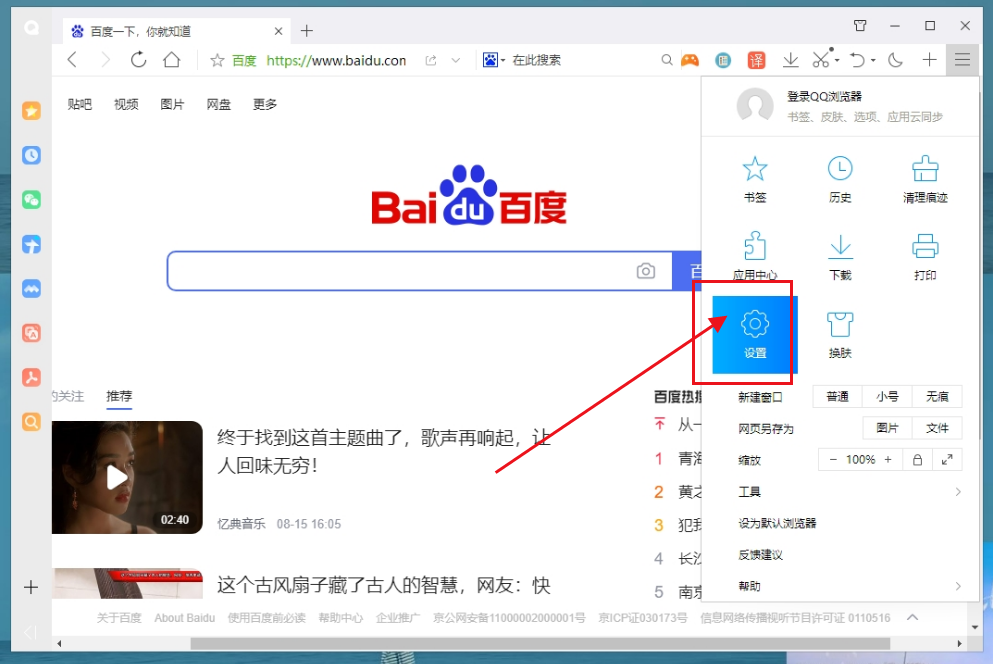993x664 pixels.
Task: Click the red translate 译 icon
Action: 756,60
